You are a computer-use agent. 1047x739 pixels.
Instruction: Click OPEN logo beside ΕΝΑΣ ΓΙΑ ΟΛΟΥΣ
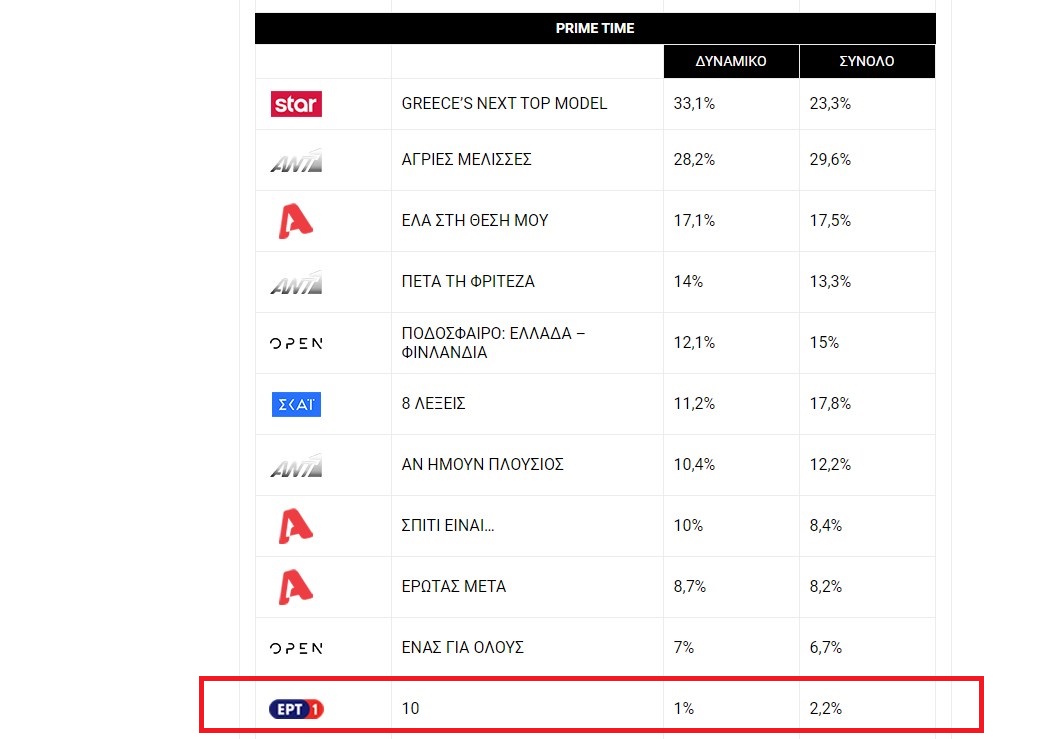pos(296,648)
